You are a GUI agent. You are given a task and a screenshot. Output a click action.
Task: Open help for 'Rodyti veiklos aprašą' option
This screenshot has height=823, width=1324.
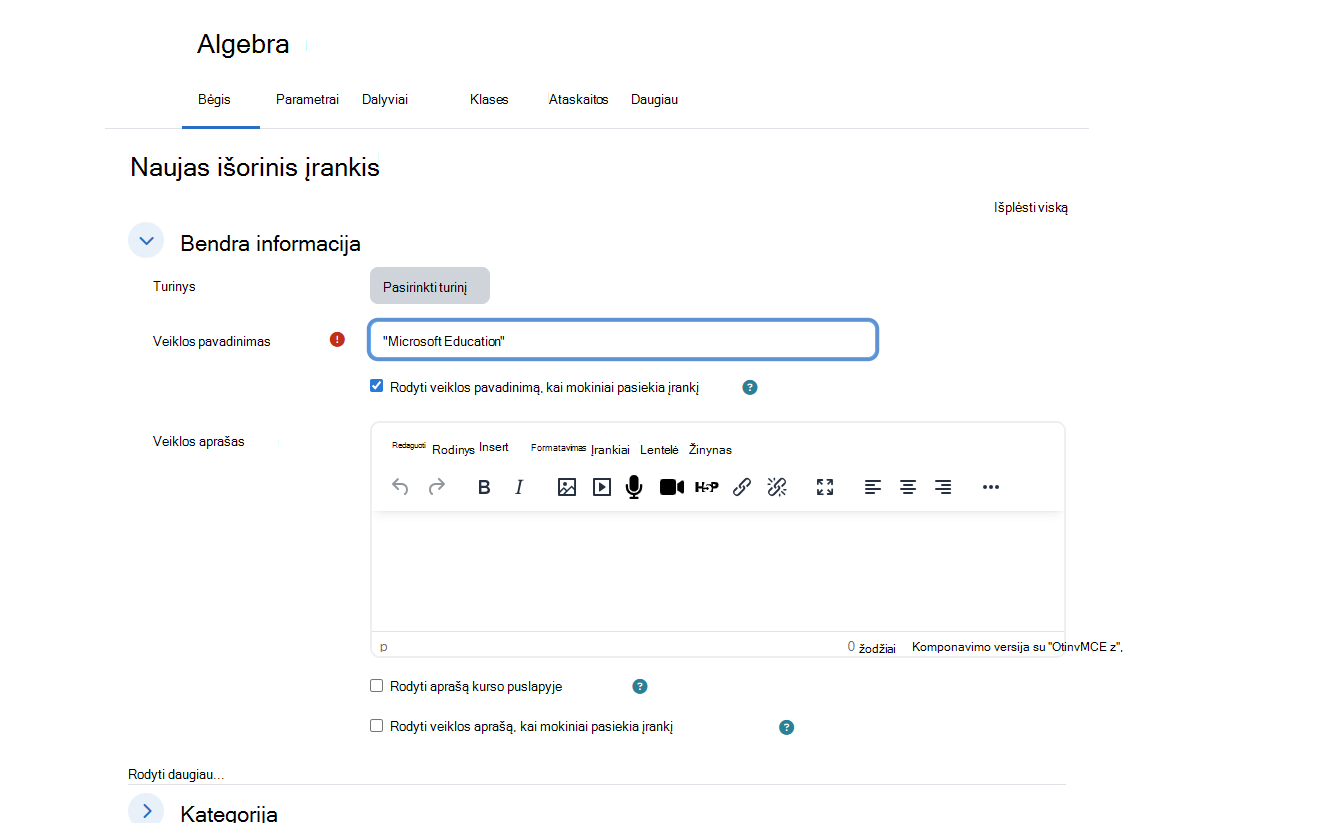(787, 727)
